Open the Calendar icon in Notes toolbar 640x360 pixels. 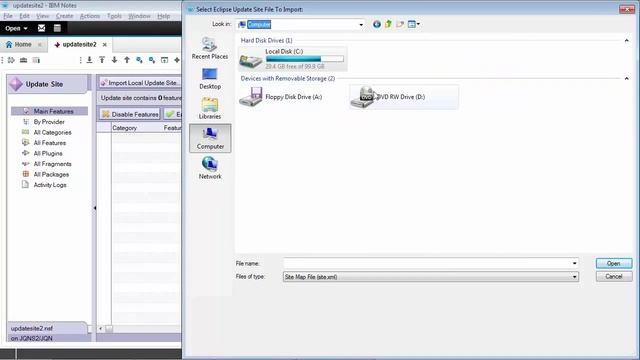(57, 28)
